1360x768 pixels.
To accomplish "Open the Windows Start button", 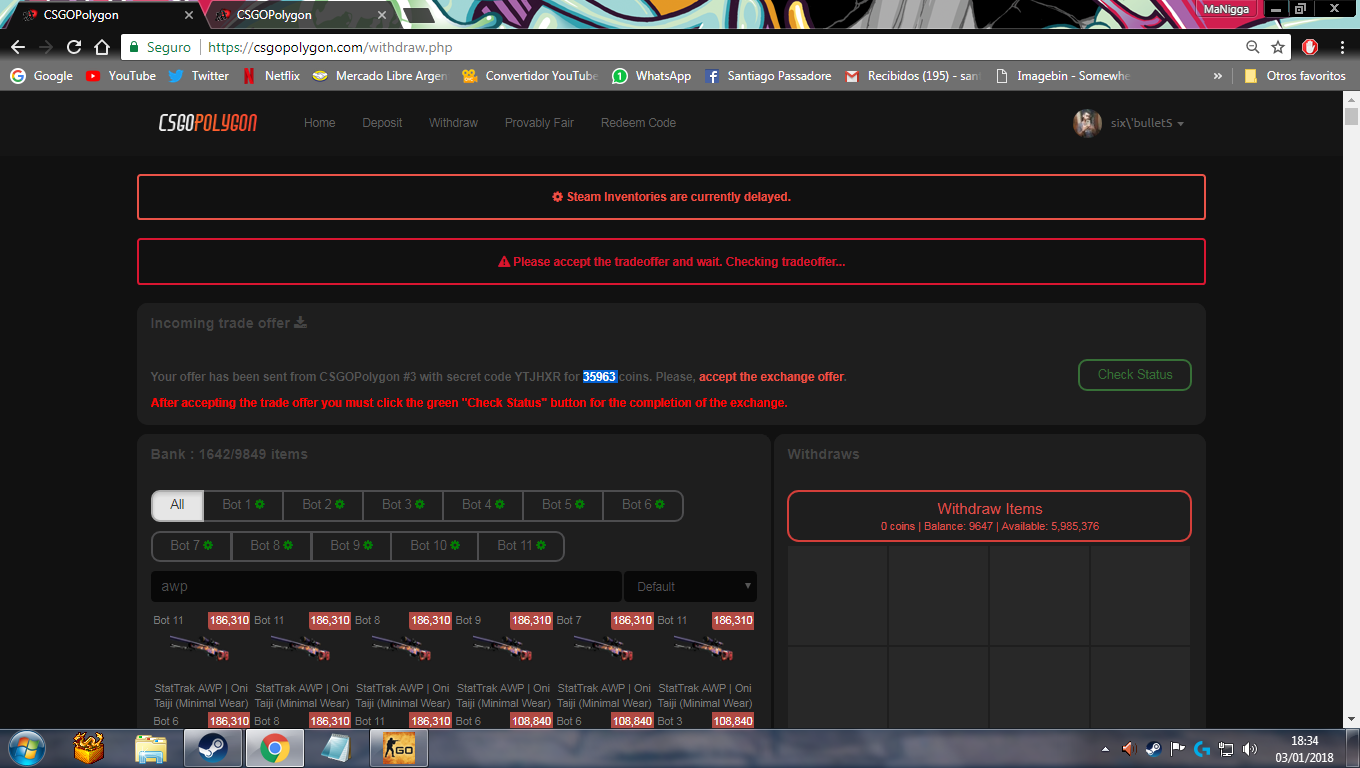I will tap(28, 748).
